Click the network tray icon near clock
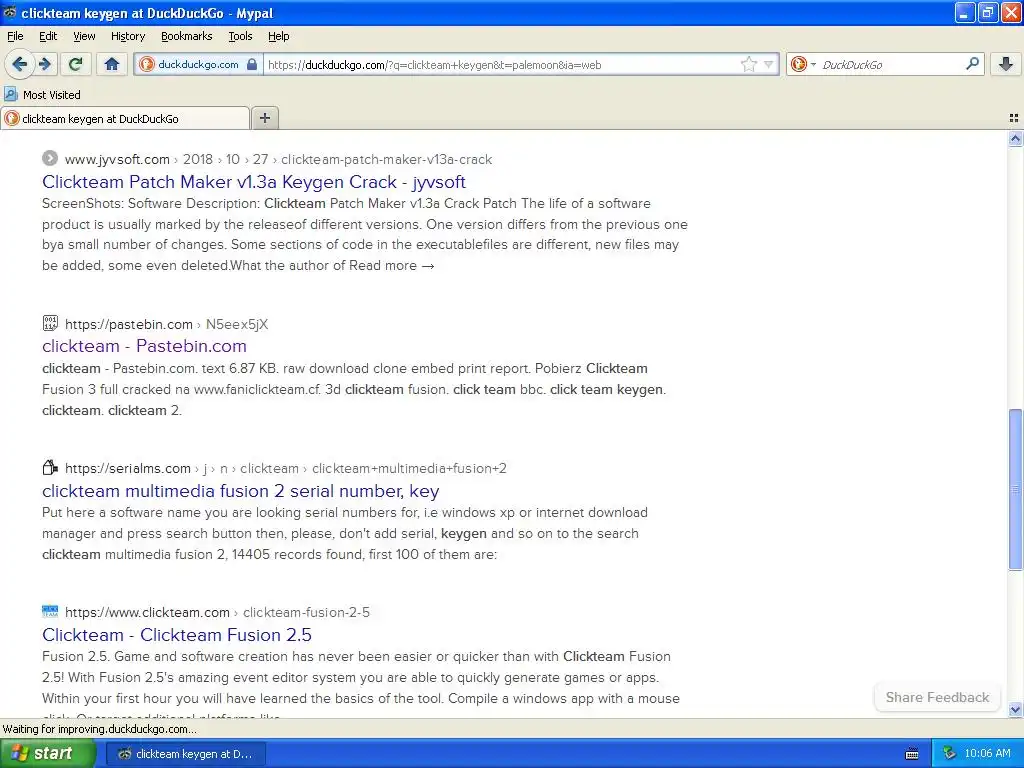This screenshot has height=768, width=1024. pos(949,754)
